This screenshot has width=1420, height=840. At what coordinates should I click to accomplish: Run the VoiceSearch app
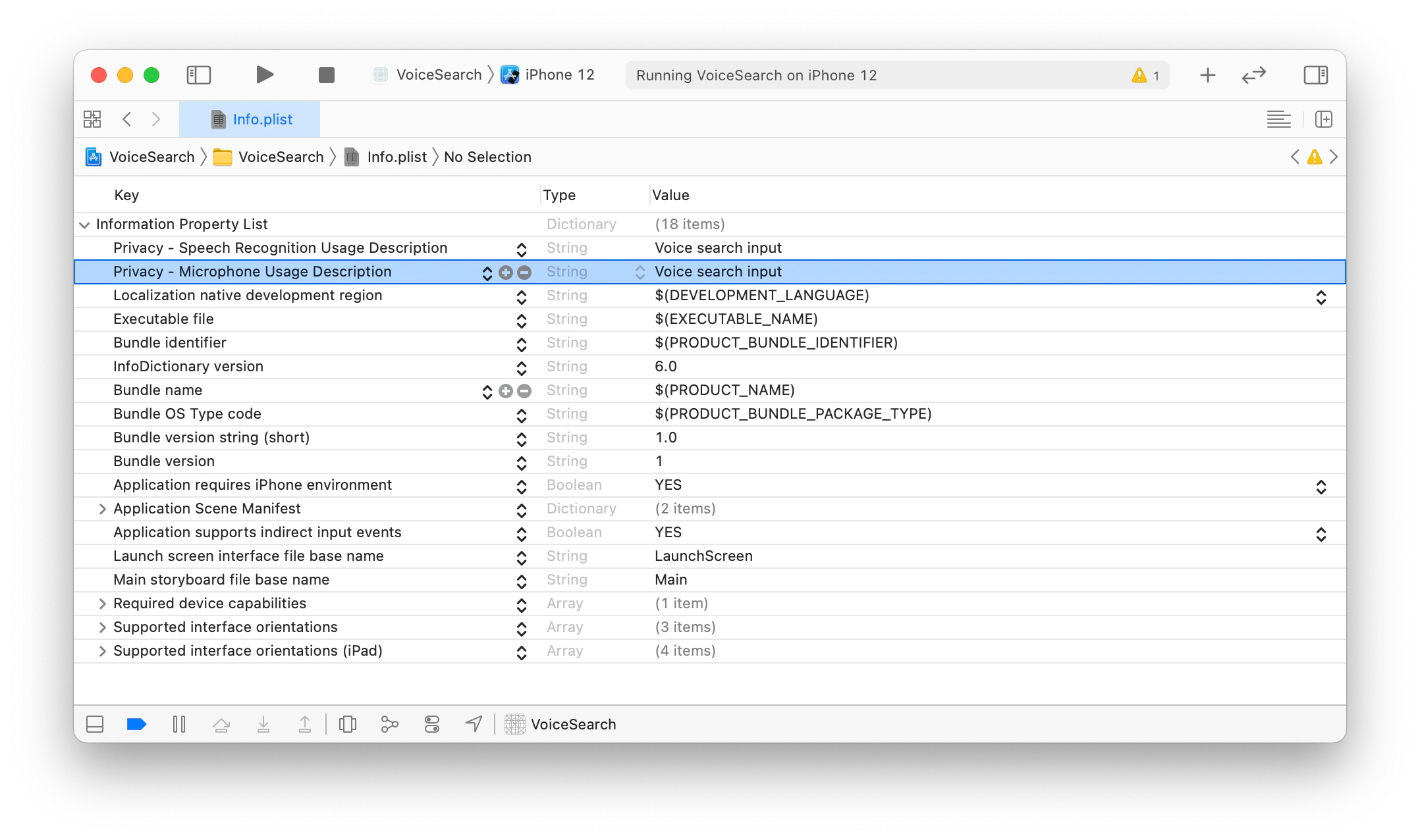point(265,74)
